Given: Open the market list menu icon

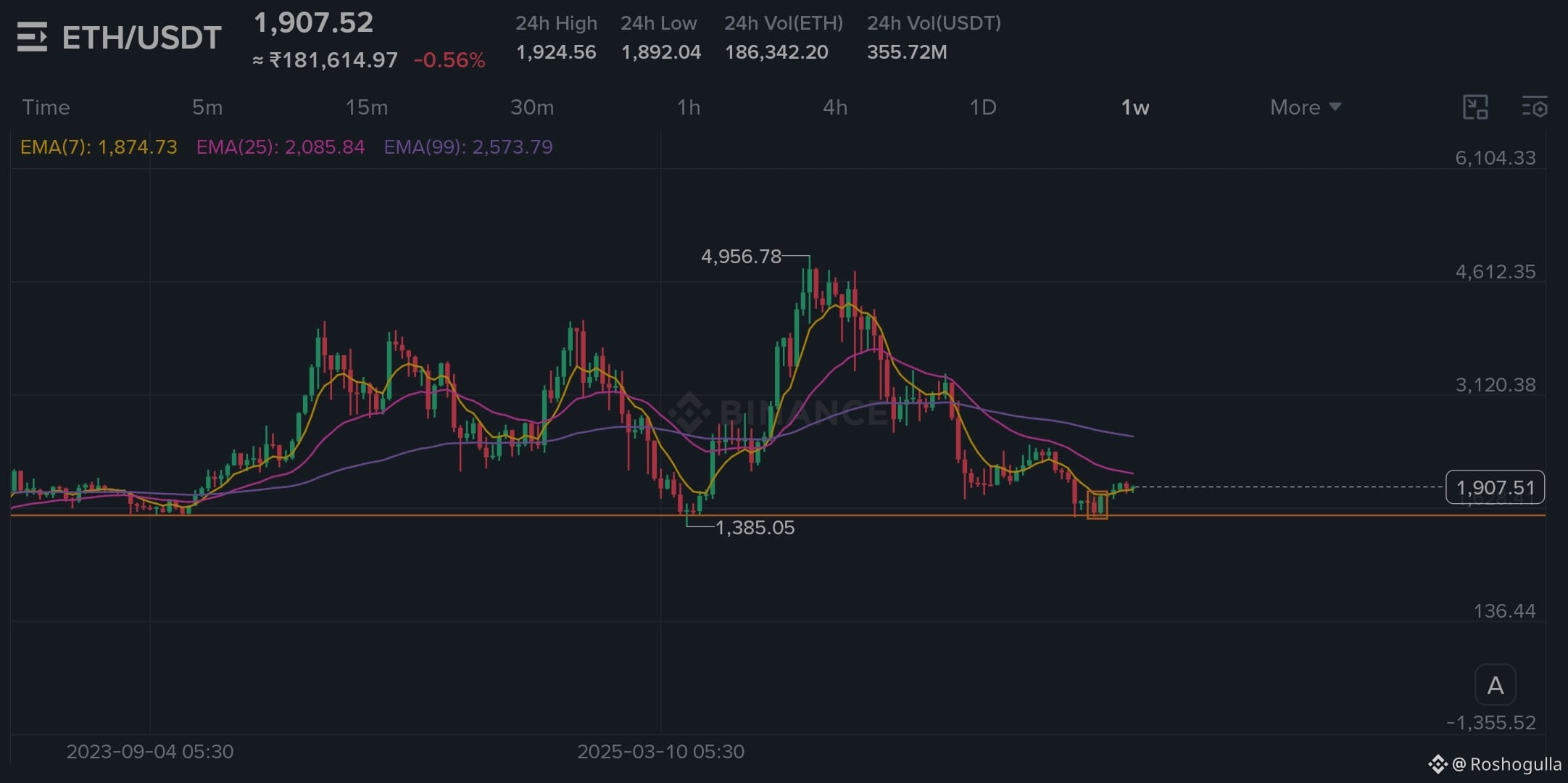Looking at the screenshot, I should (32, 37).
